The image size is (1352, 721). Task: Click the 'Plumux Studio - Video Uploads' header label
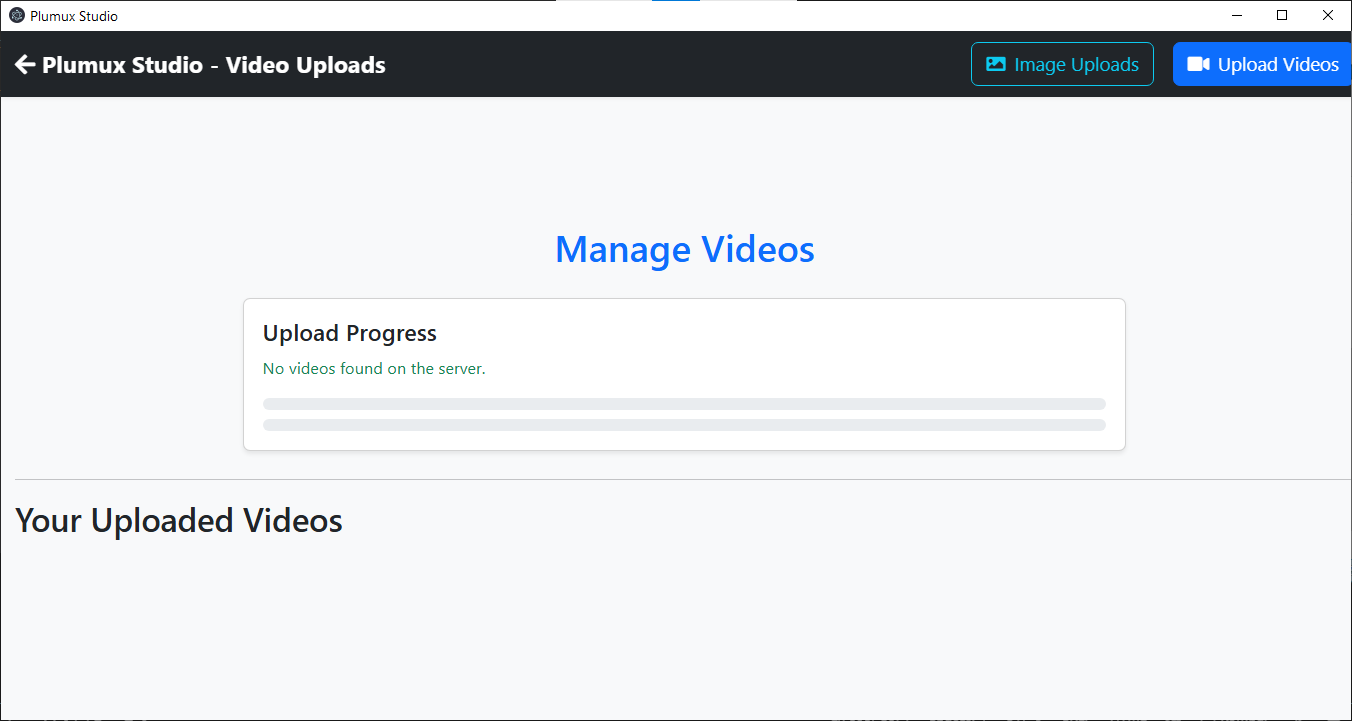pyautogui.click(x=212, y=64)
